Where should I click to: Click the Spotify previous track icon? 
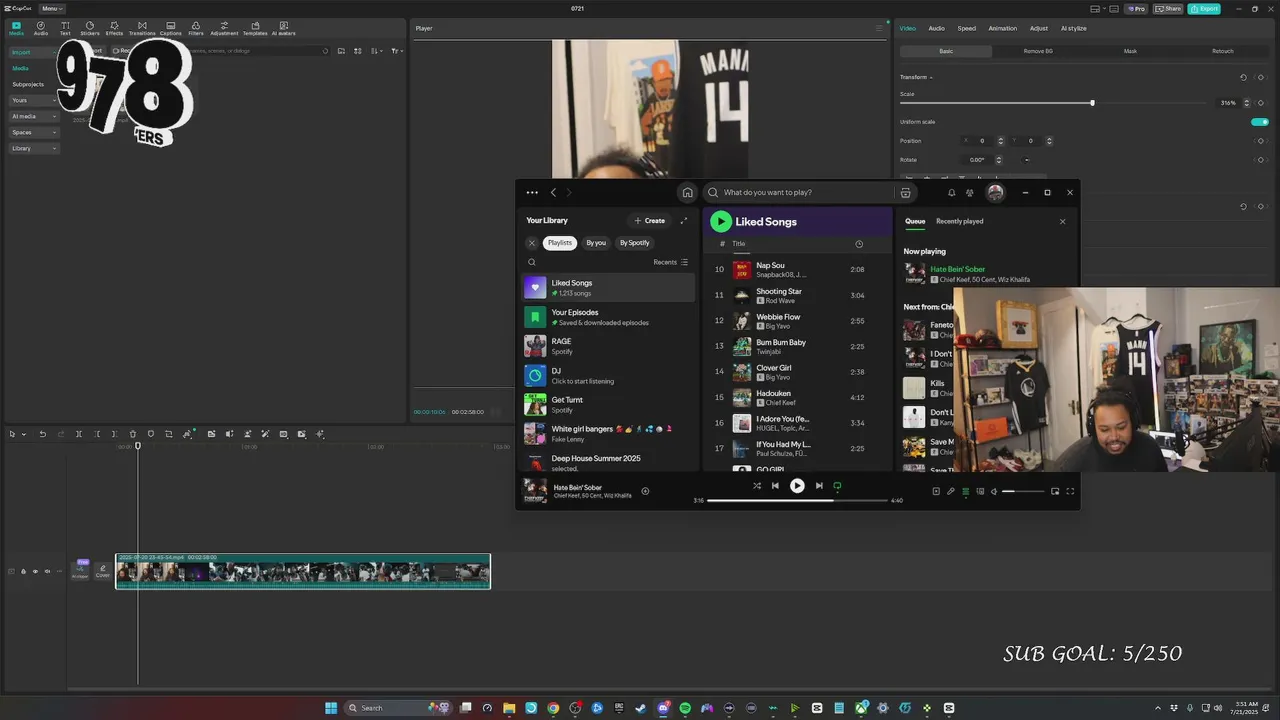tap(775, 486)
